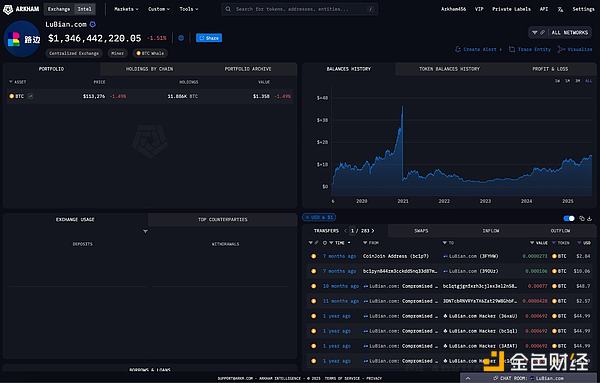Click the verified badge beside LuBian.com
600x383 pixels.
click(x=93, y=24)
